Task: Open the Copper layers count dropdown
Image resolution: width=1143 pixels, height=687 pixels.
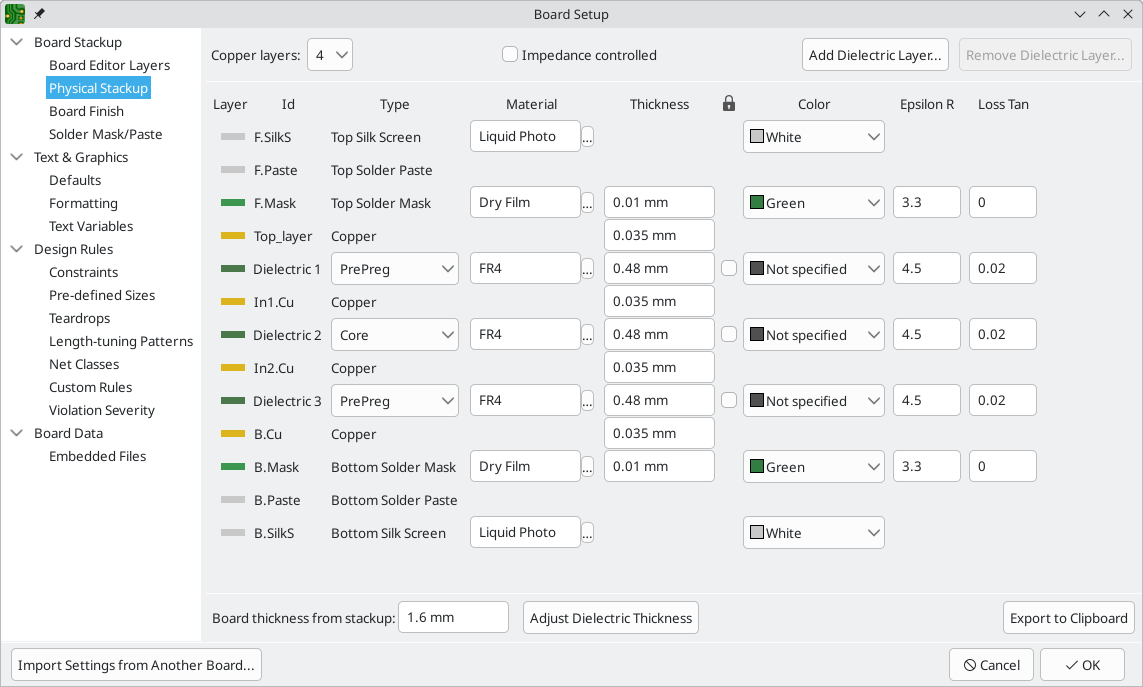Action: 329,55
